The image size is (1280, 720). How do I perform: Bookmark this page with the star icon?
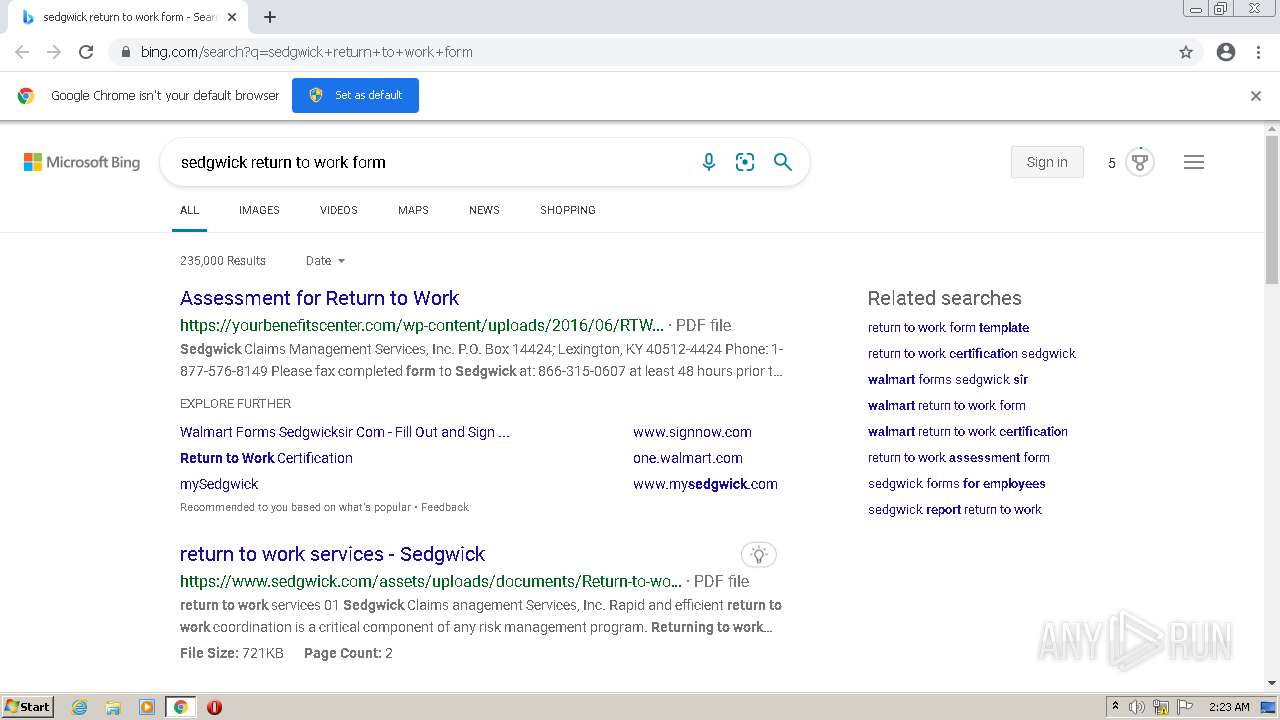click(x=1186, y=52)
